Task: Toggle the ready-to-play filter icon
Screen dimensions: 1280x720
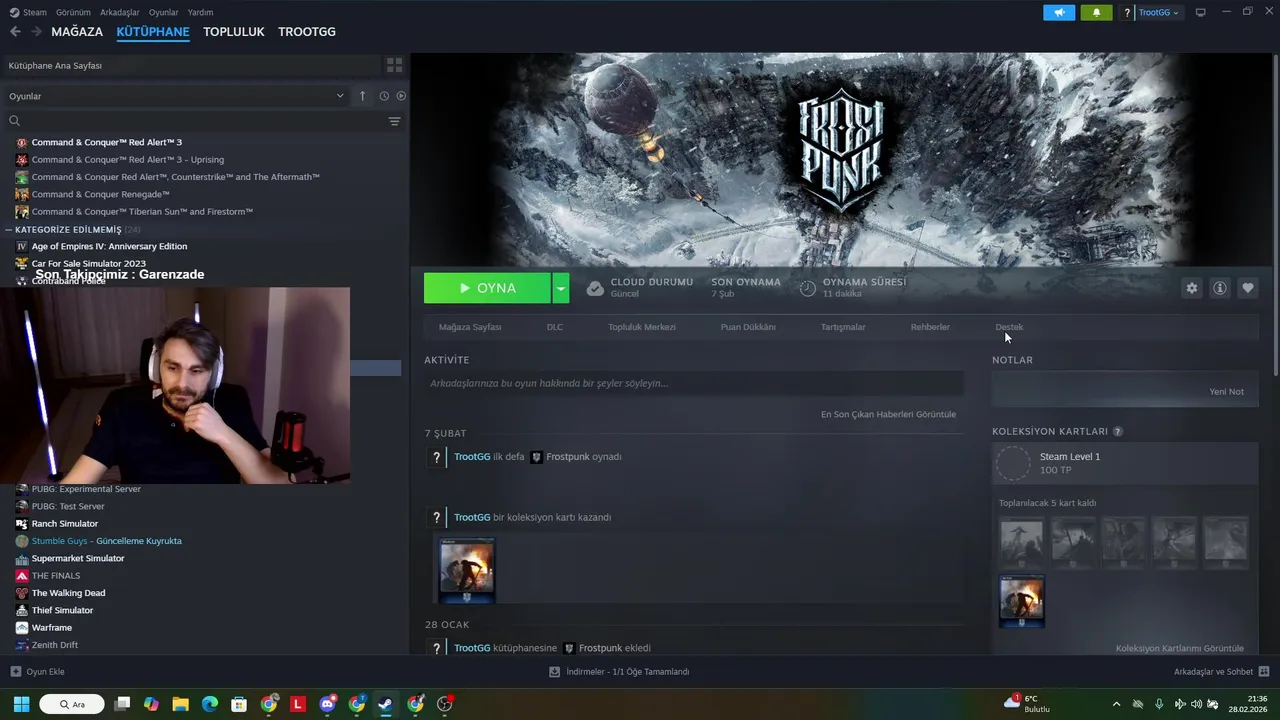Action: pyautogui.click(x=401, y=96)
